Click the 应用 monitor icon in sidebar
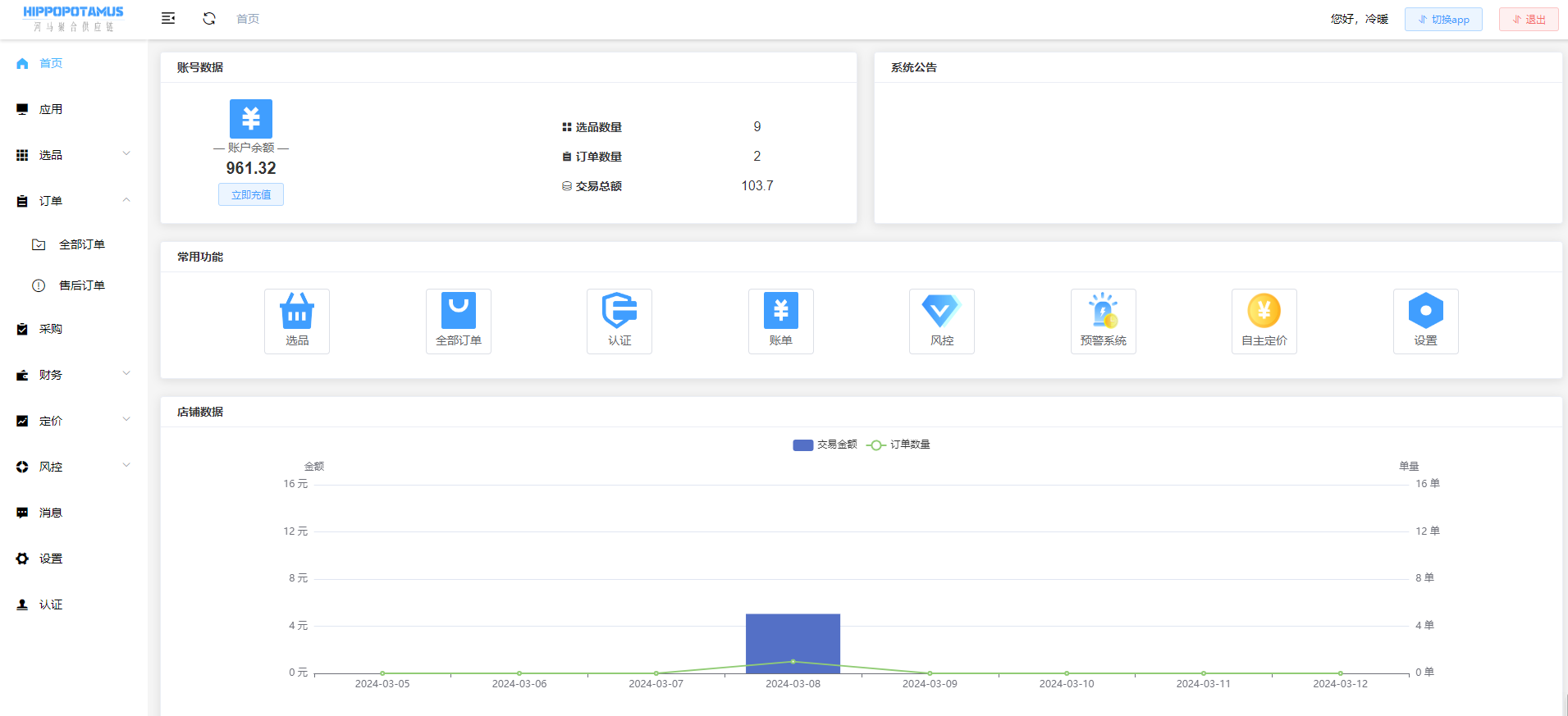 (x=22, y=109)
